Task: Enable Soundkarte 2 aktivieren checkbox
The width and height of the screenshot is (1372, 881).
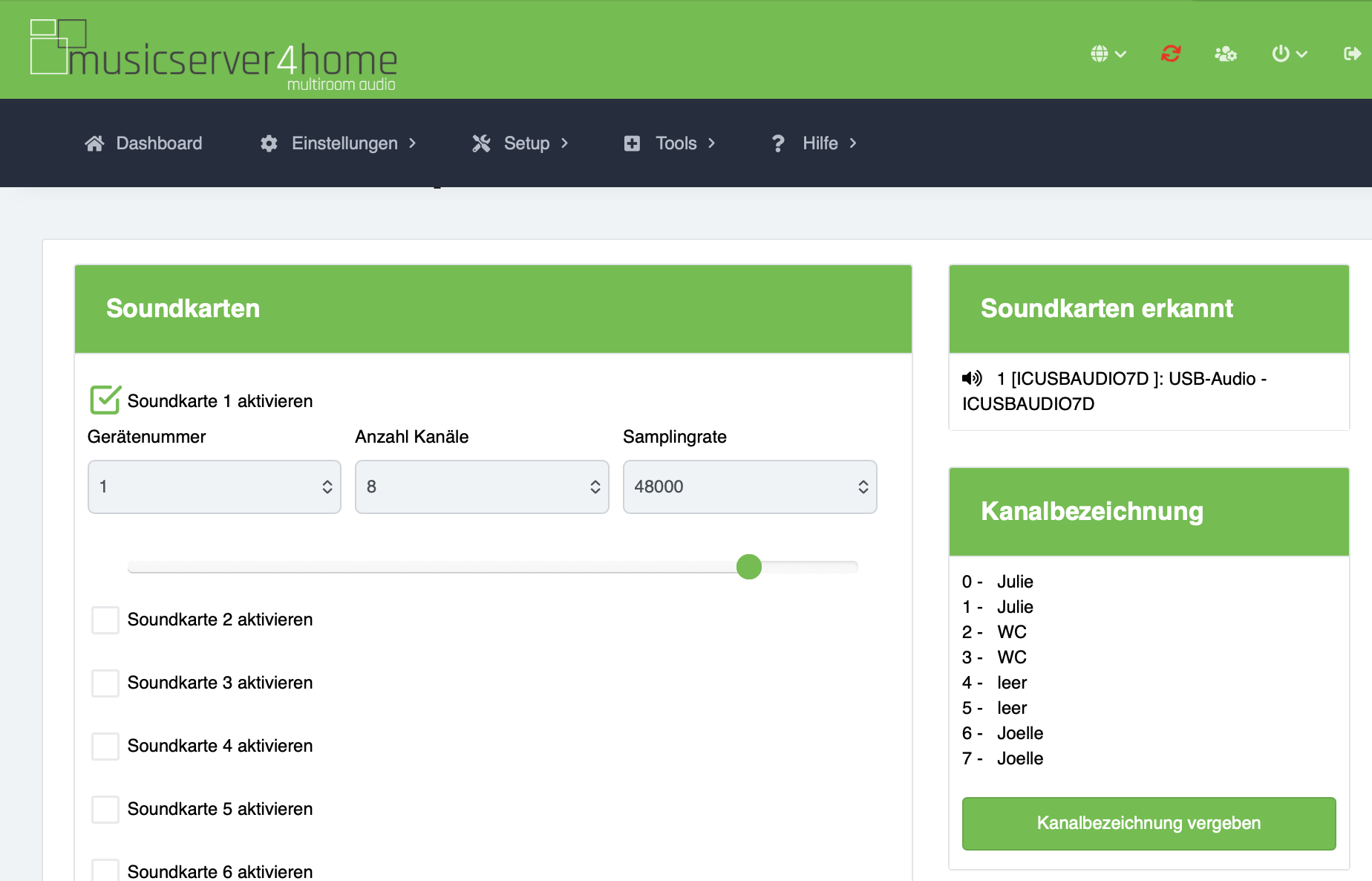Action: click(105, 620)
